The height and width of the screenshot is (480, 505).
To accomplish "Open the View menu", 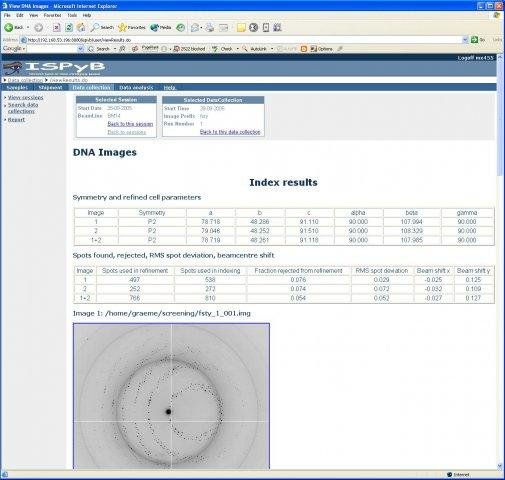I will [x=33, y=15].
